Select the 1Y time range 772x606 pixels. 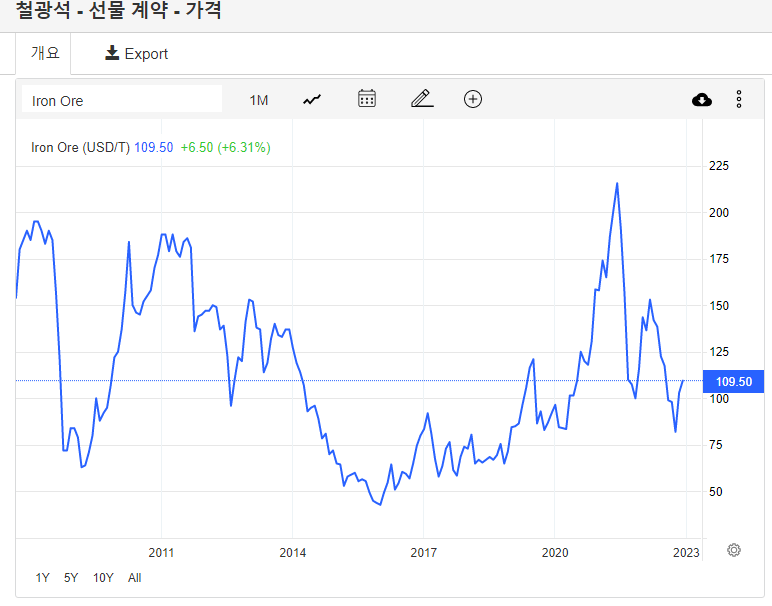click(x=42, y=577)
